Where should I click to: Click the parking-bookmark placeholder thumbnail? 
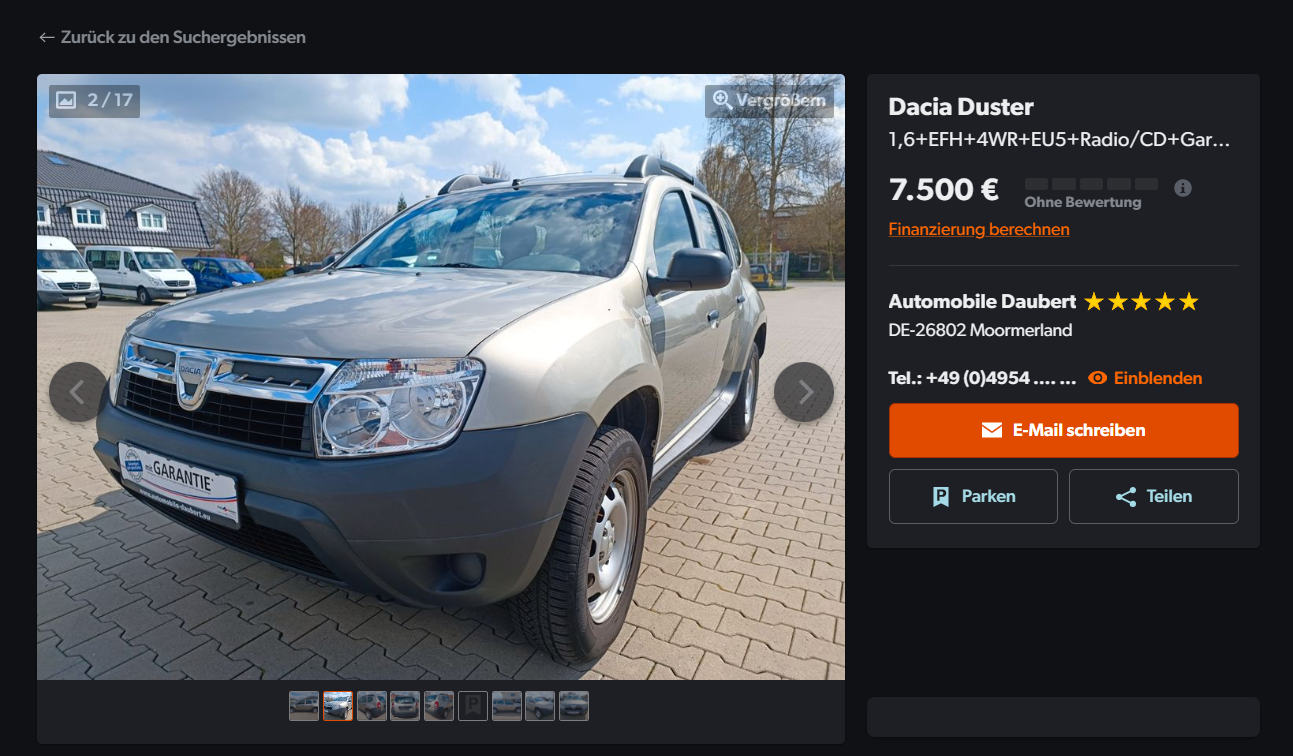click(473, 706)
